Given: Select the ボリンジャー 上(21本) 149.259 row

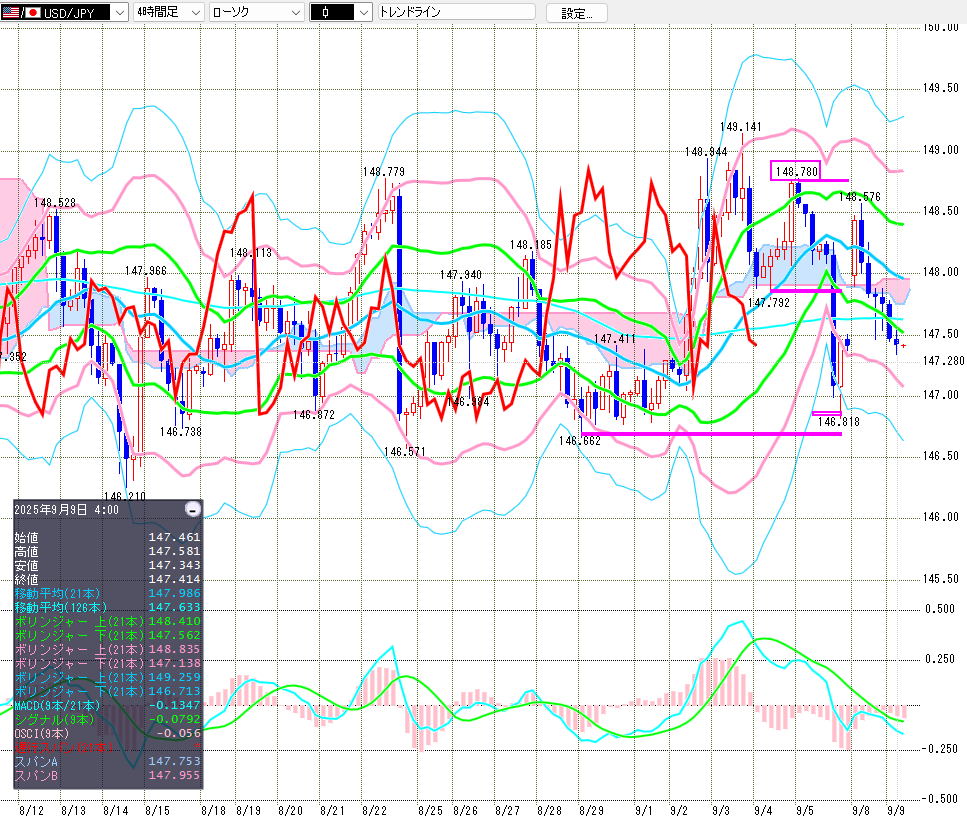Looking at the screenshot, I should [x=107, y=677].
